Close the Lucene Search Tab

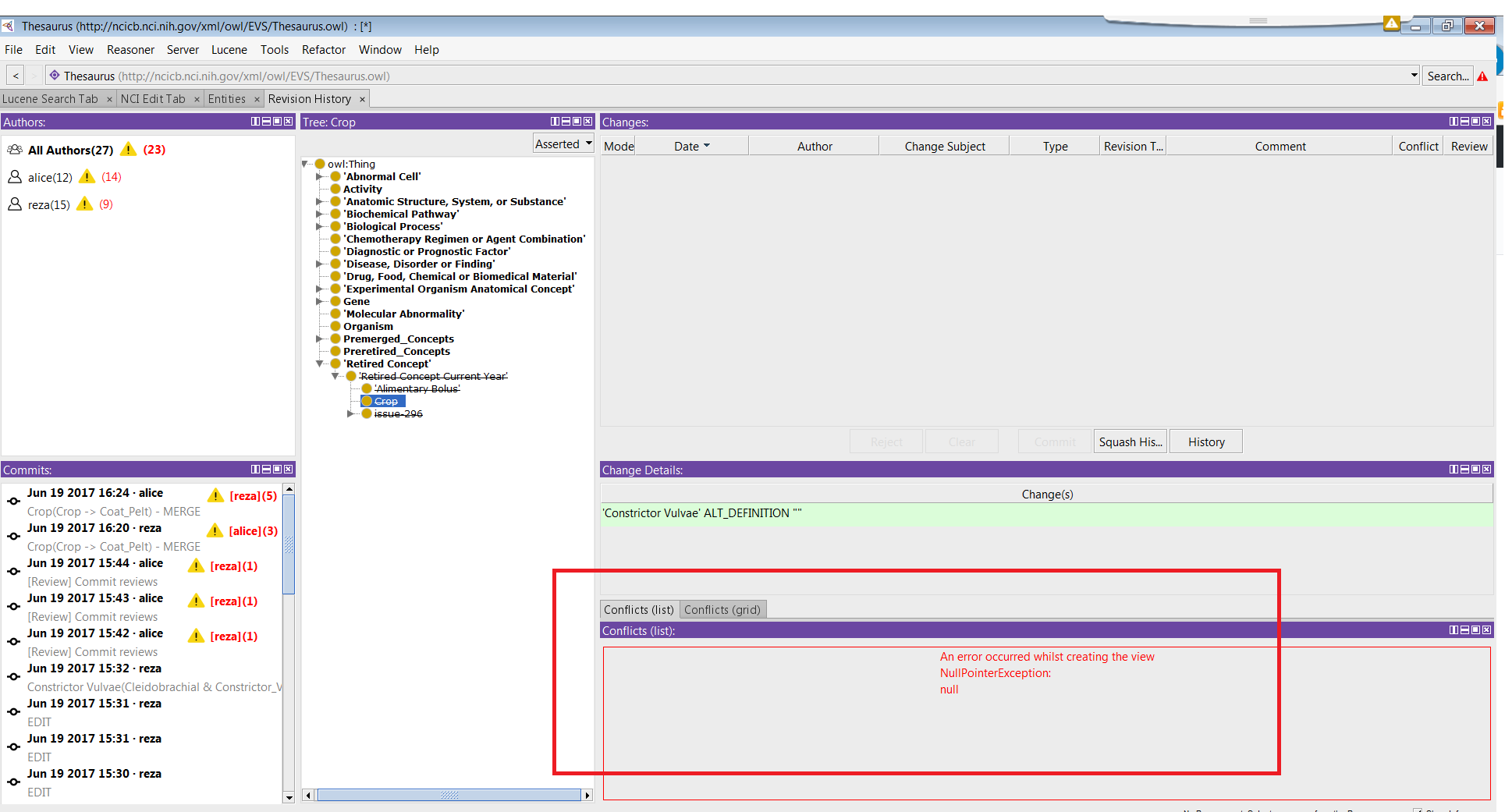(109, 100)
